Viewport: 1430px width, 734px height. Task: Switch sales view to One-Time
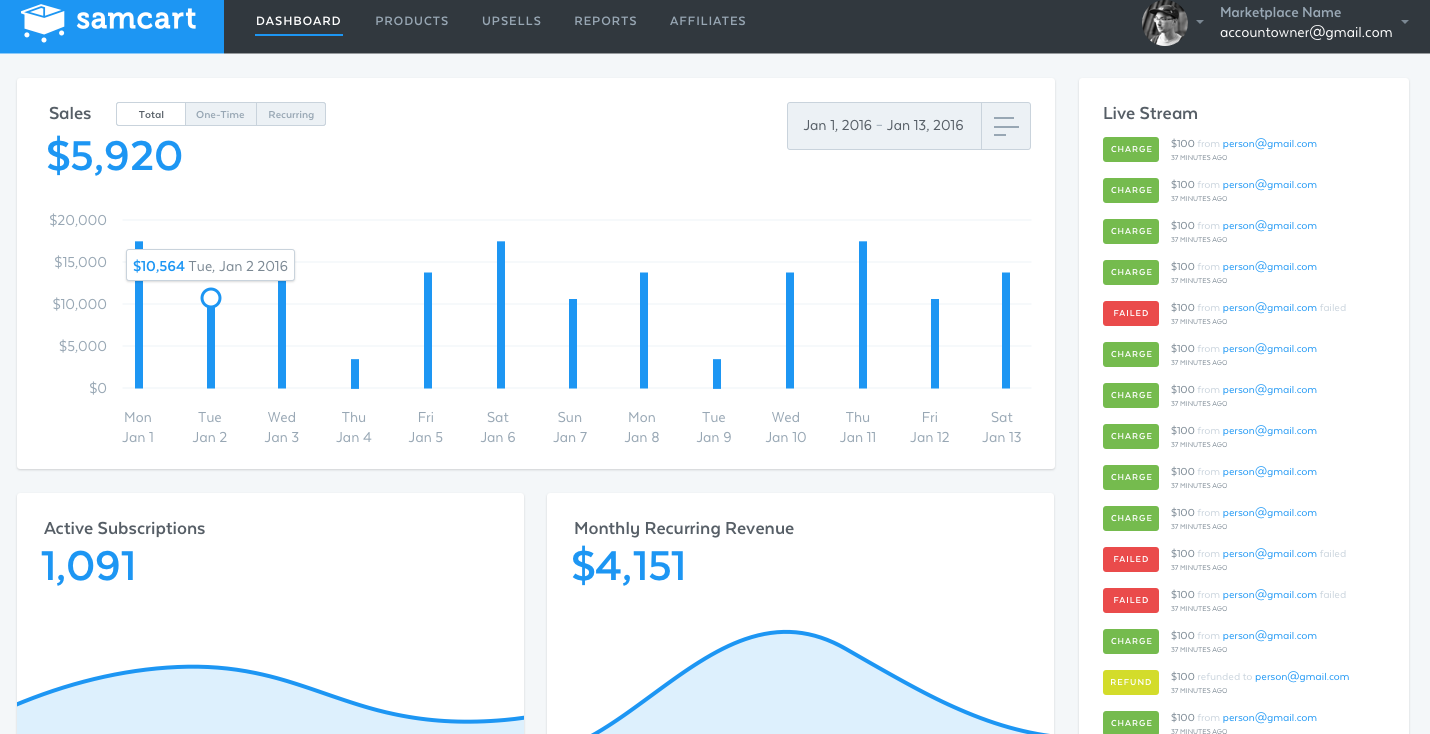coord(220,114)
